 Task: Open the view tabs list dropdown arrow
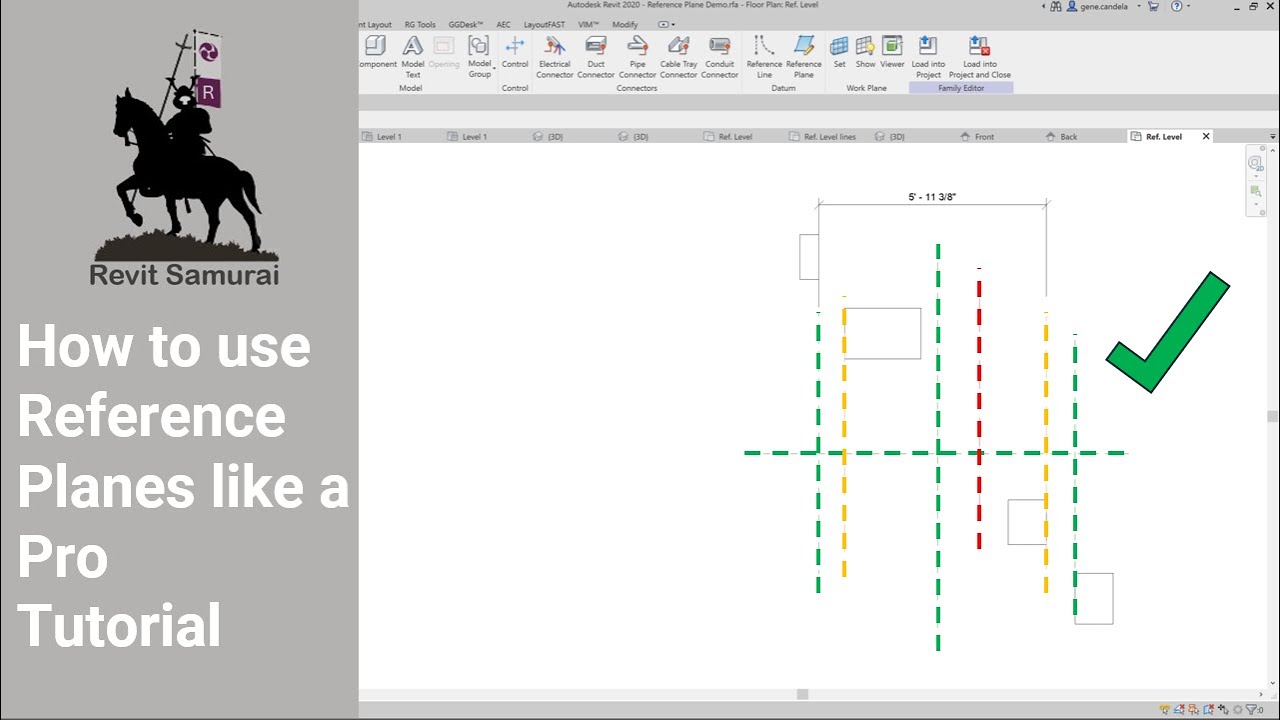[x=1273, y=137]
